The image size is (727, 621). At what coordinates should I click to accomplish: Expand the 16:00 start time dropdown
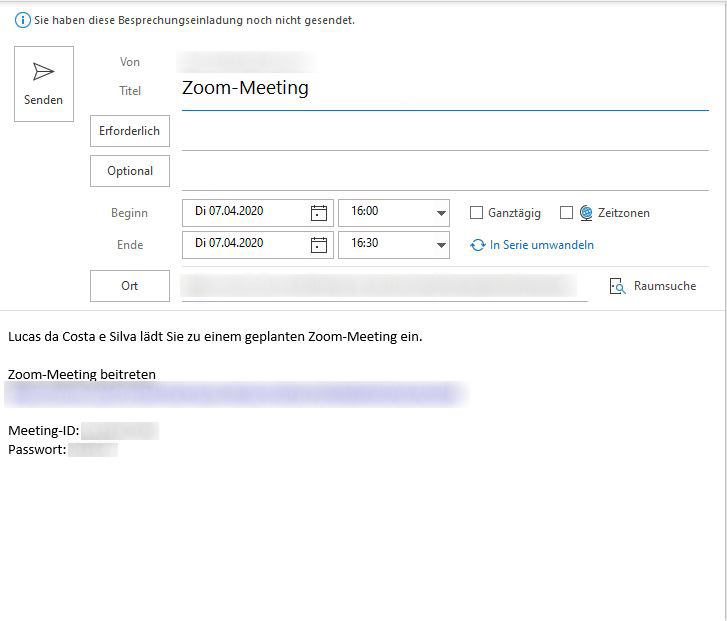441,213
